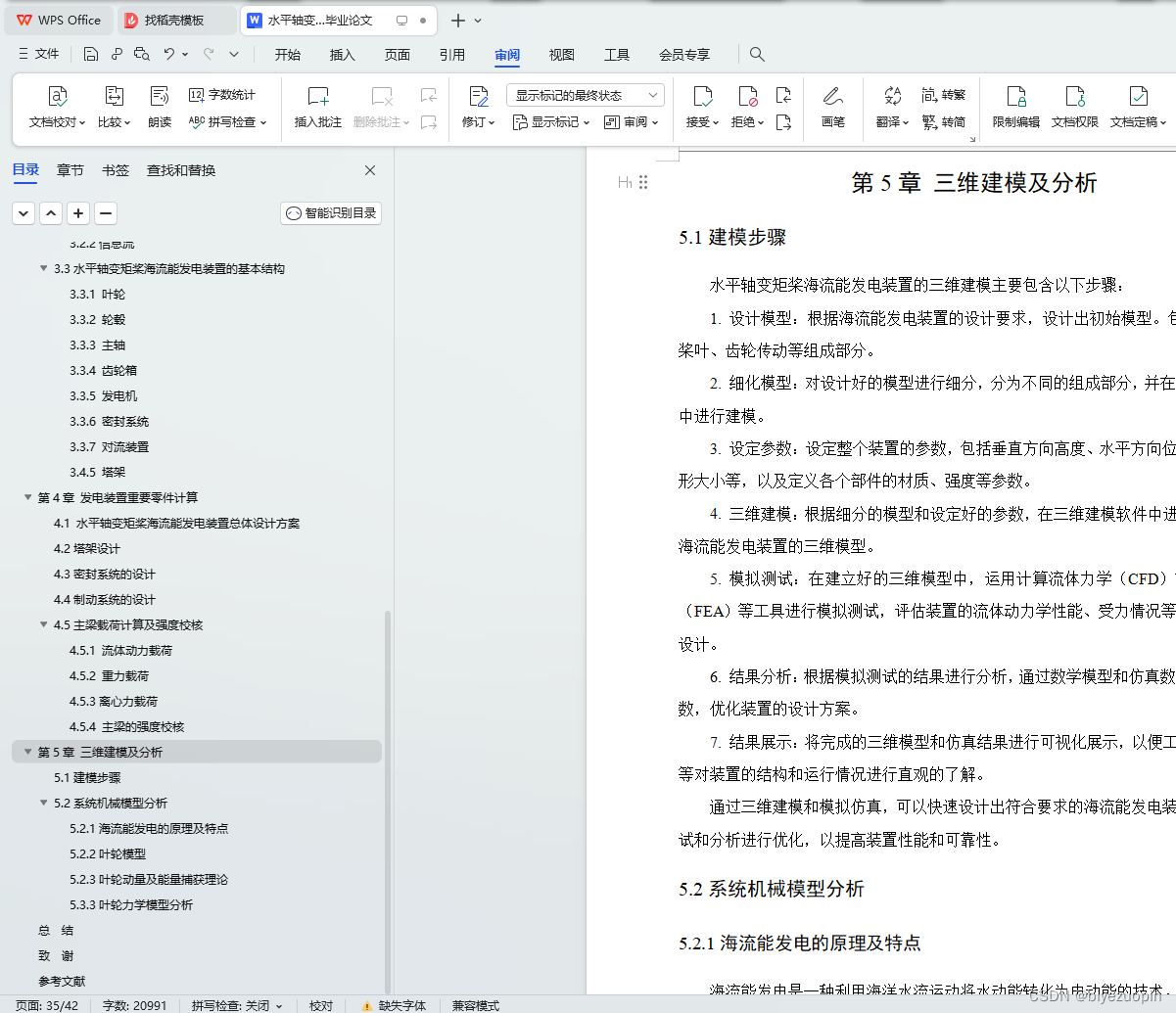The height and width of the screenshot is (1013, 1176).
Task: Insert a comment with 插入批注
Action: pos(317,108)
